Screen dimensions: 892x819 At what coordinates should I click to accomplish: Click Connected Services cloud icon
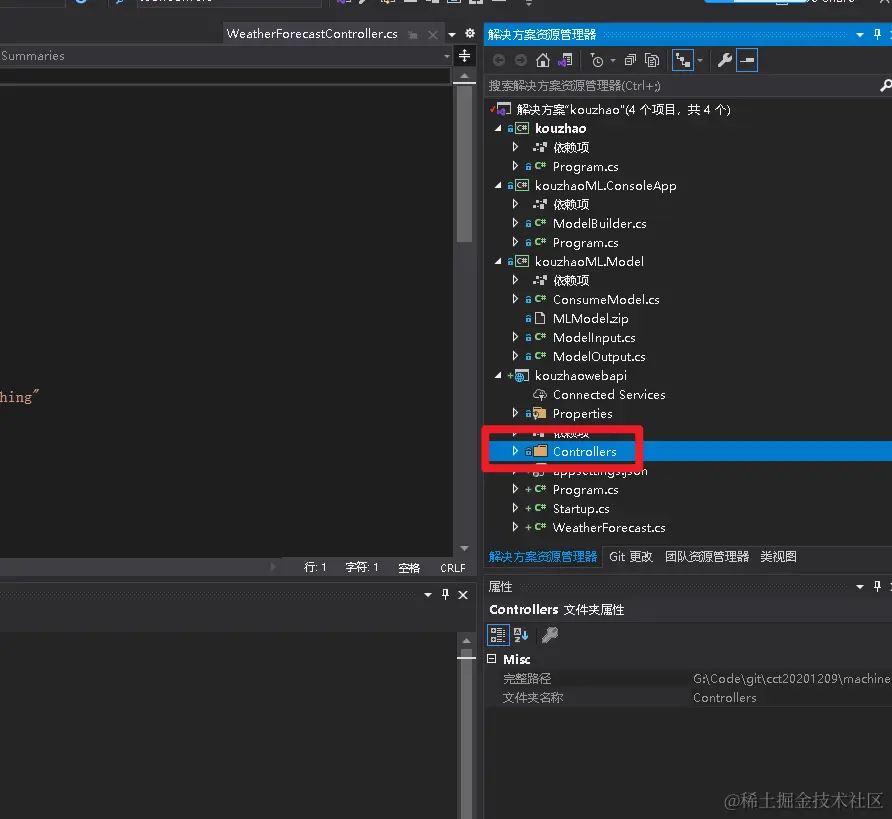(540, 395)
